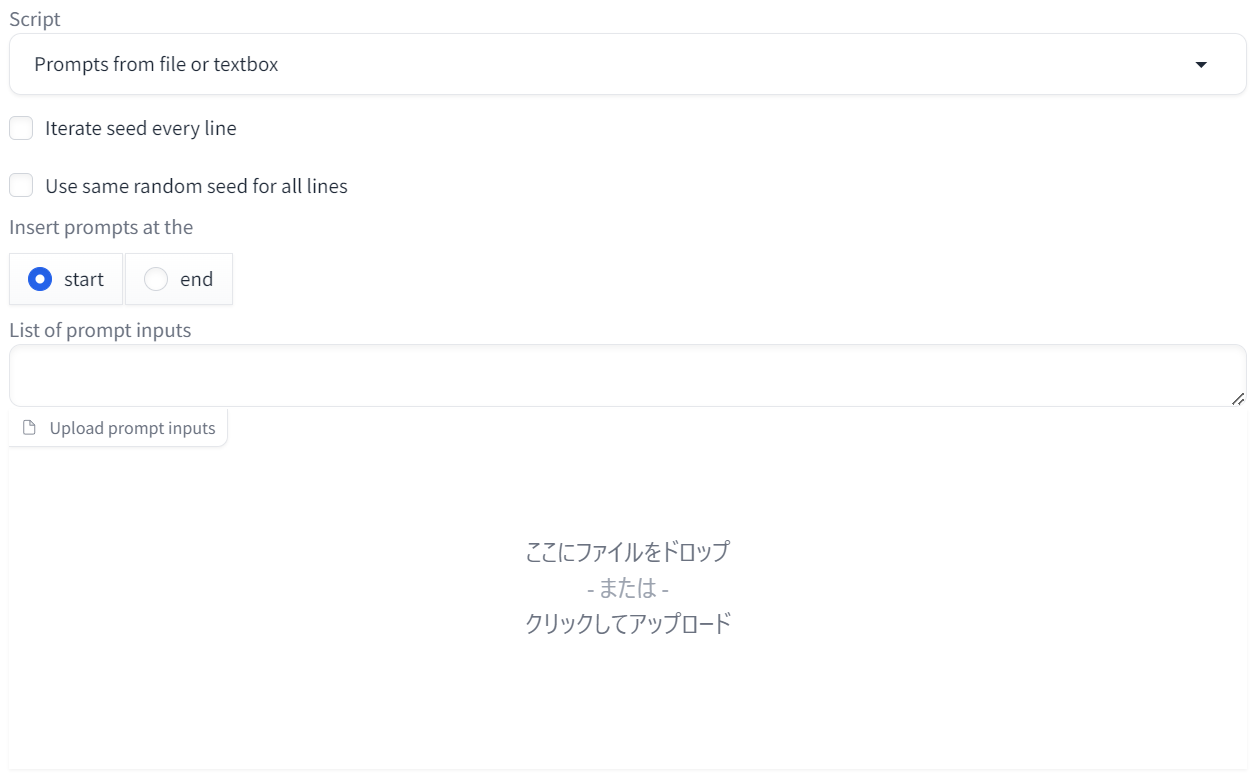Click the "ここにファイルをドロップ" text
The image size is (1255, 775).
pyautogui.click(x=628, y=551)
